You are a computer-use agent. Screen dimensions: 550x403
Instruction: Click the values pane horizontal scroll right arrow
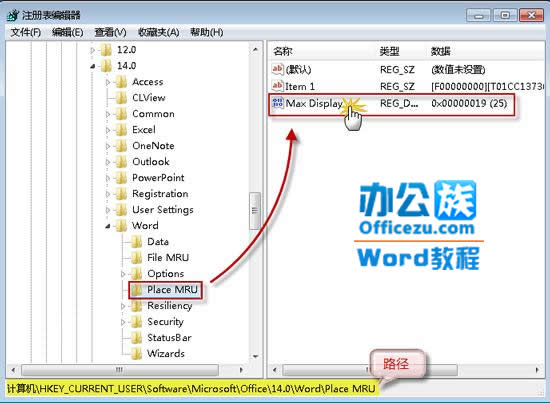point(537,370)
